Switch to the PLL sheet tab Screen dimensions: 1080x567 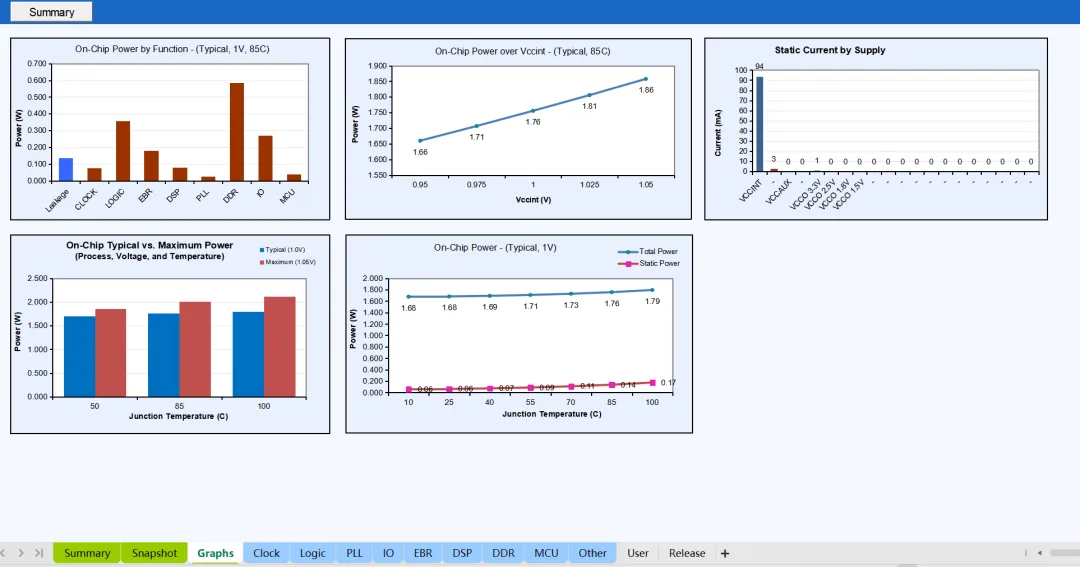tap(355, 553)
